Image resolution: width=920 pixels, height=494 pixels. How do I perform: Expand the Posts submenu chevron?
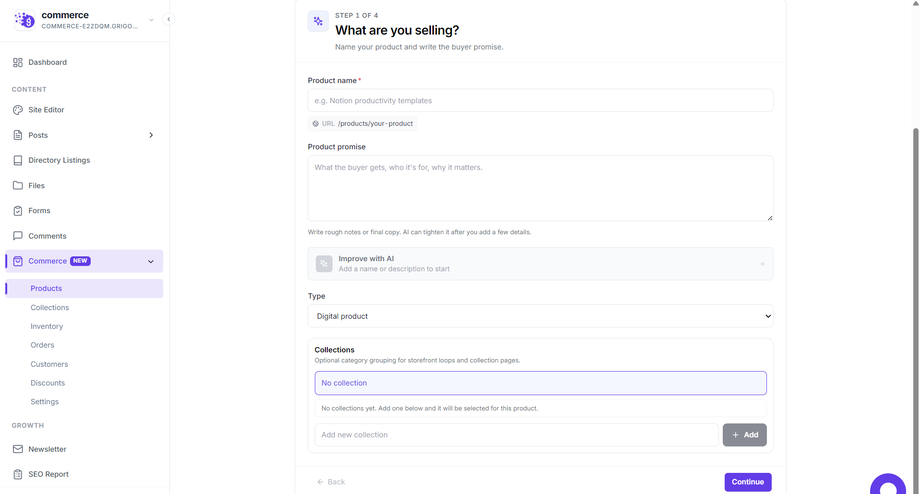click(151, 135)
